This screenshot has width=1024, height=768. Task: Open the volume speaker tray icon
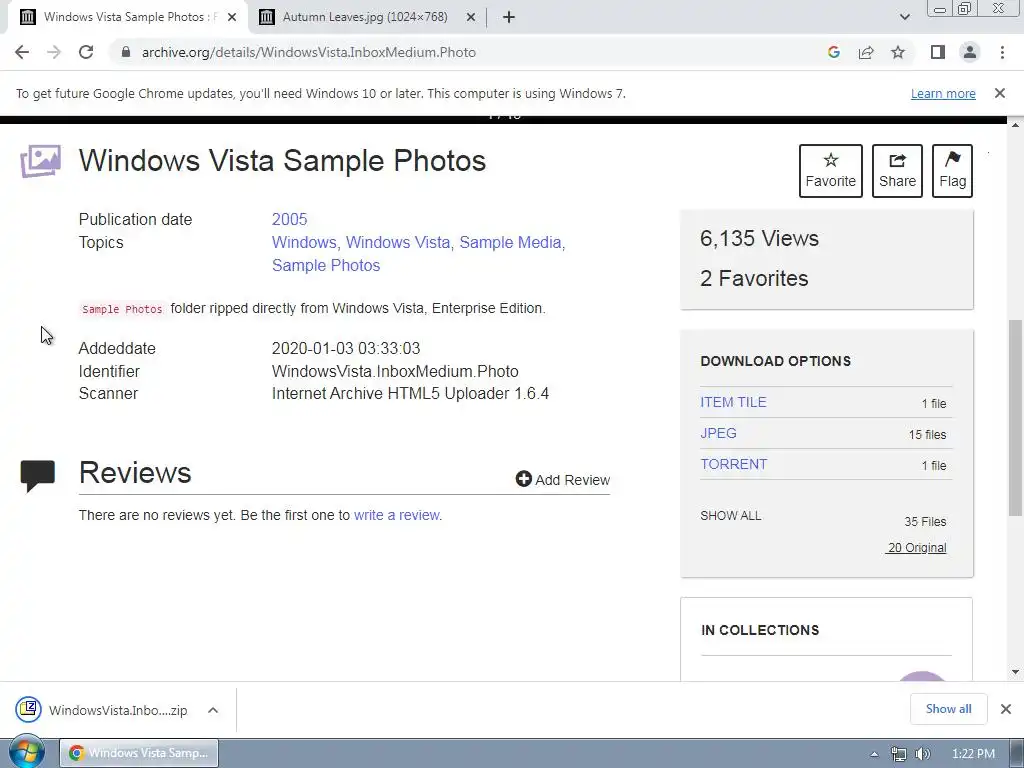(922, 754)
